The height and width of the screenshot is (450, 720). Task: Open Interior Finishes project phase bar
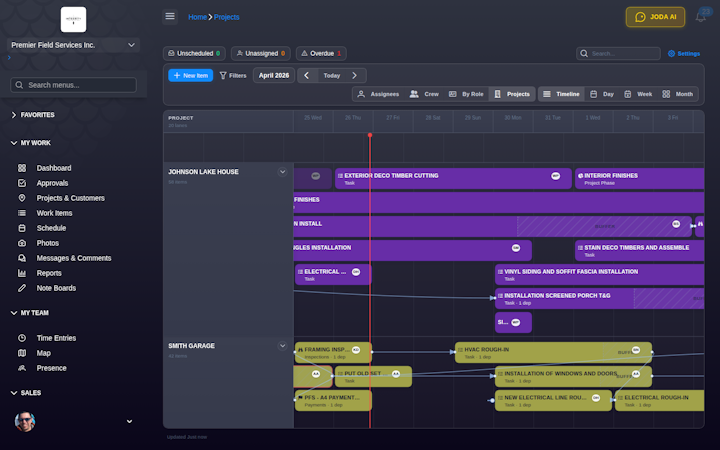click(640, 179)
